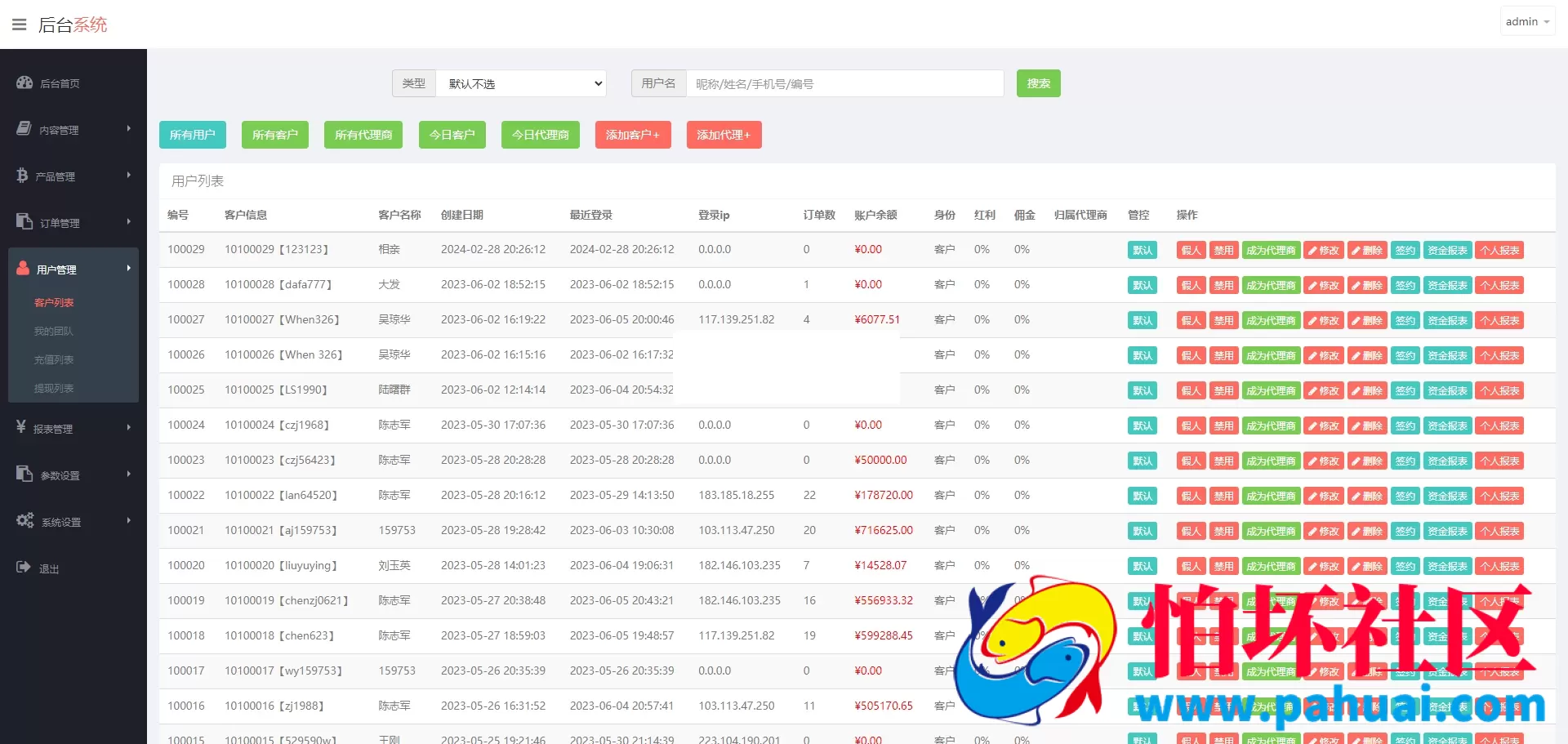
Task: Switch to the 所有代理商 filter tab
Action: tap(363, 135)
